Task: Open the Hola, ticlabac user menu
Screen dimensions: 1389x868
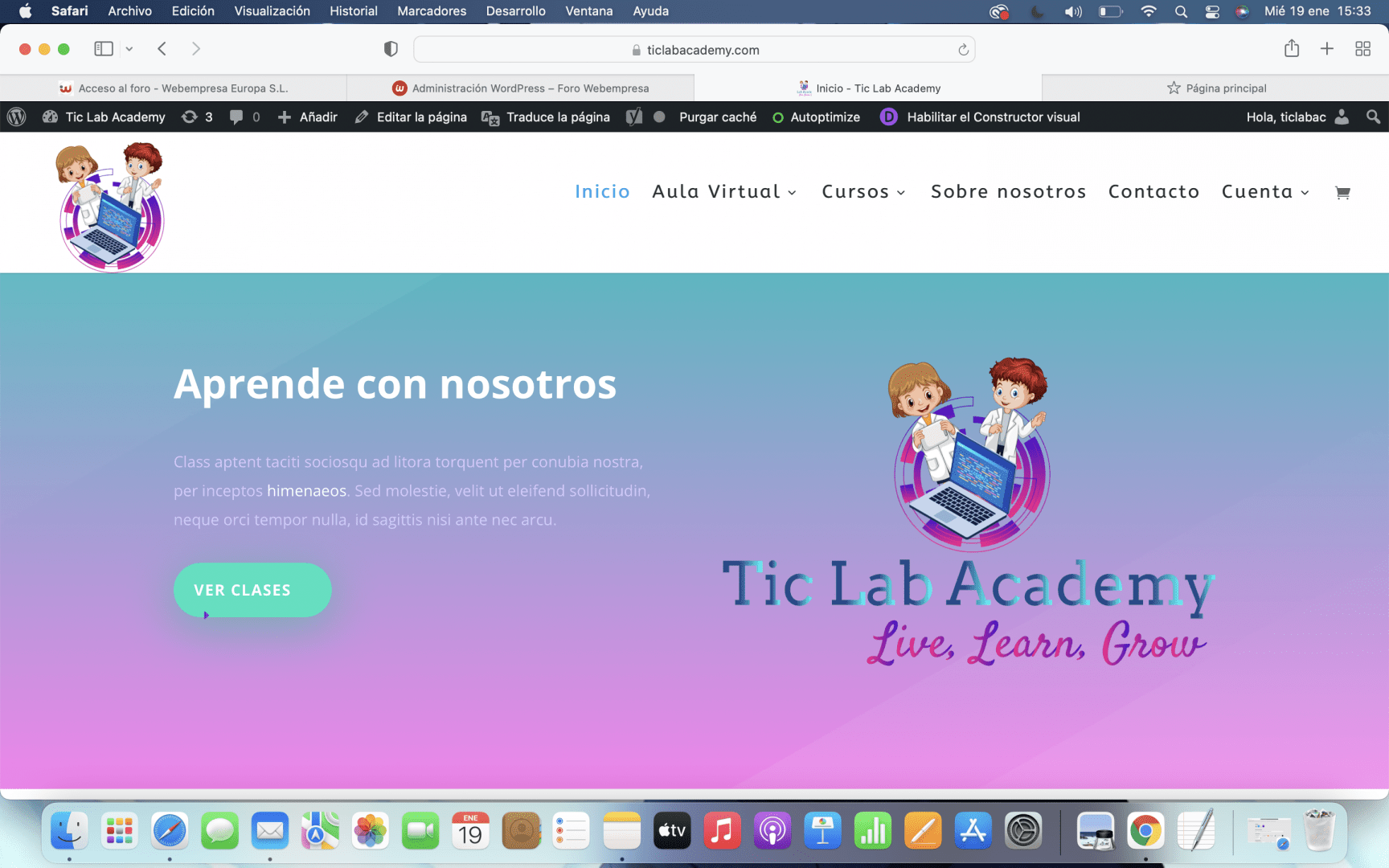Action: 1297,117
